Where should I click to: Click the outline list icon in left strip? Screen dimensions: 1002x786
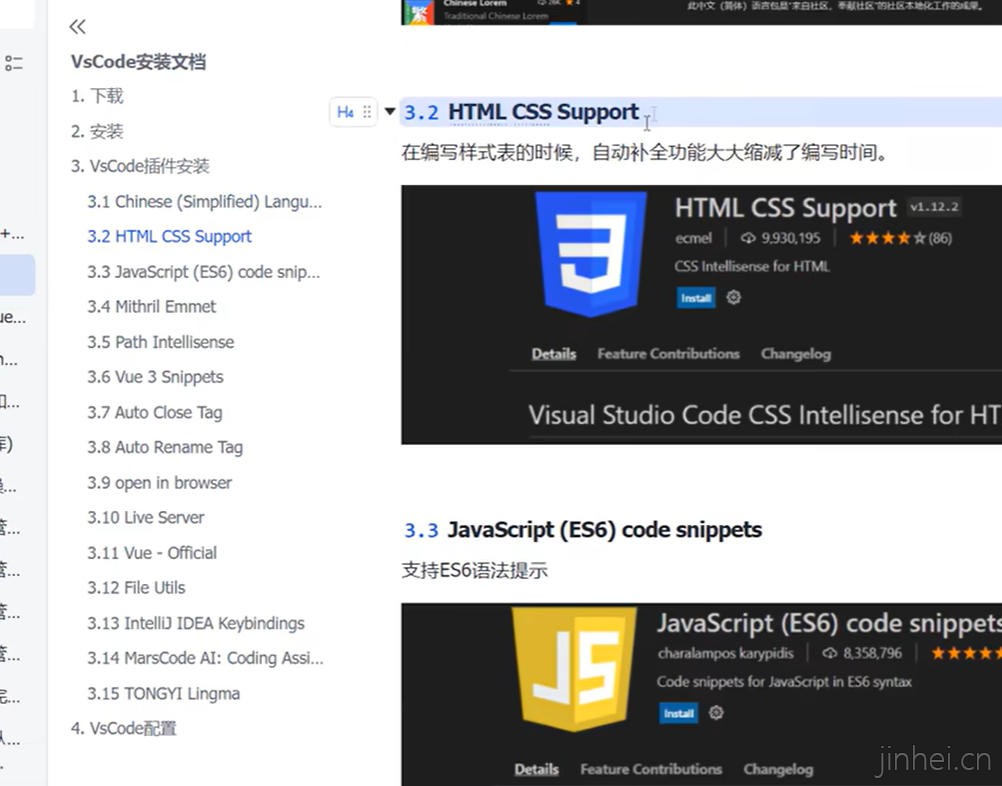(13, 63)
